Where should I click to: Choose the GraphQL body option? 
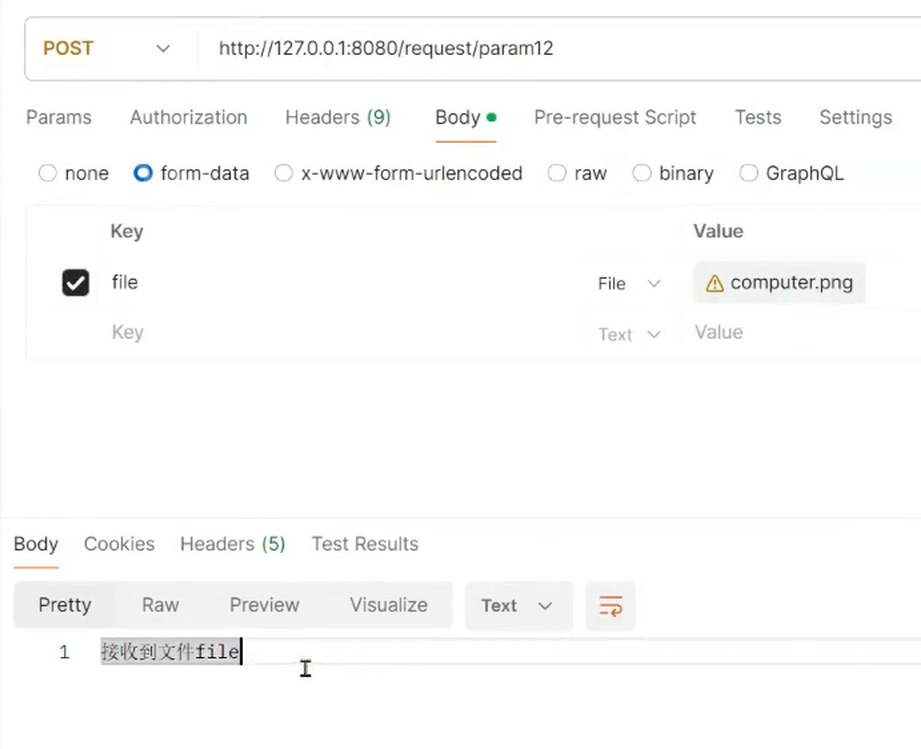(748, 173)
